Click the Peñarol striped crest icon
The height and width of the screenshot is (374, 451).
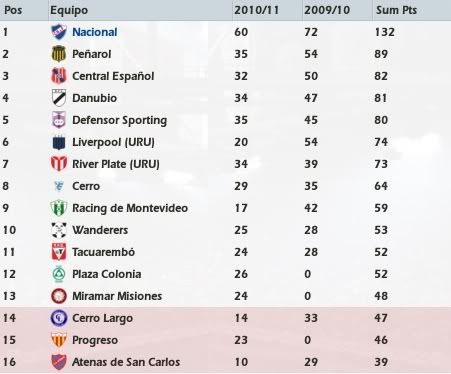[x=59, y=54]
